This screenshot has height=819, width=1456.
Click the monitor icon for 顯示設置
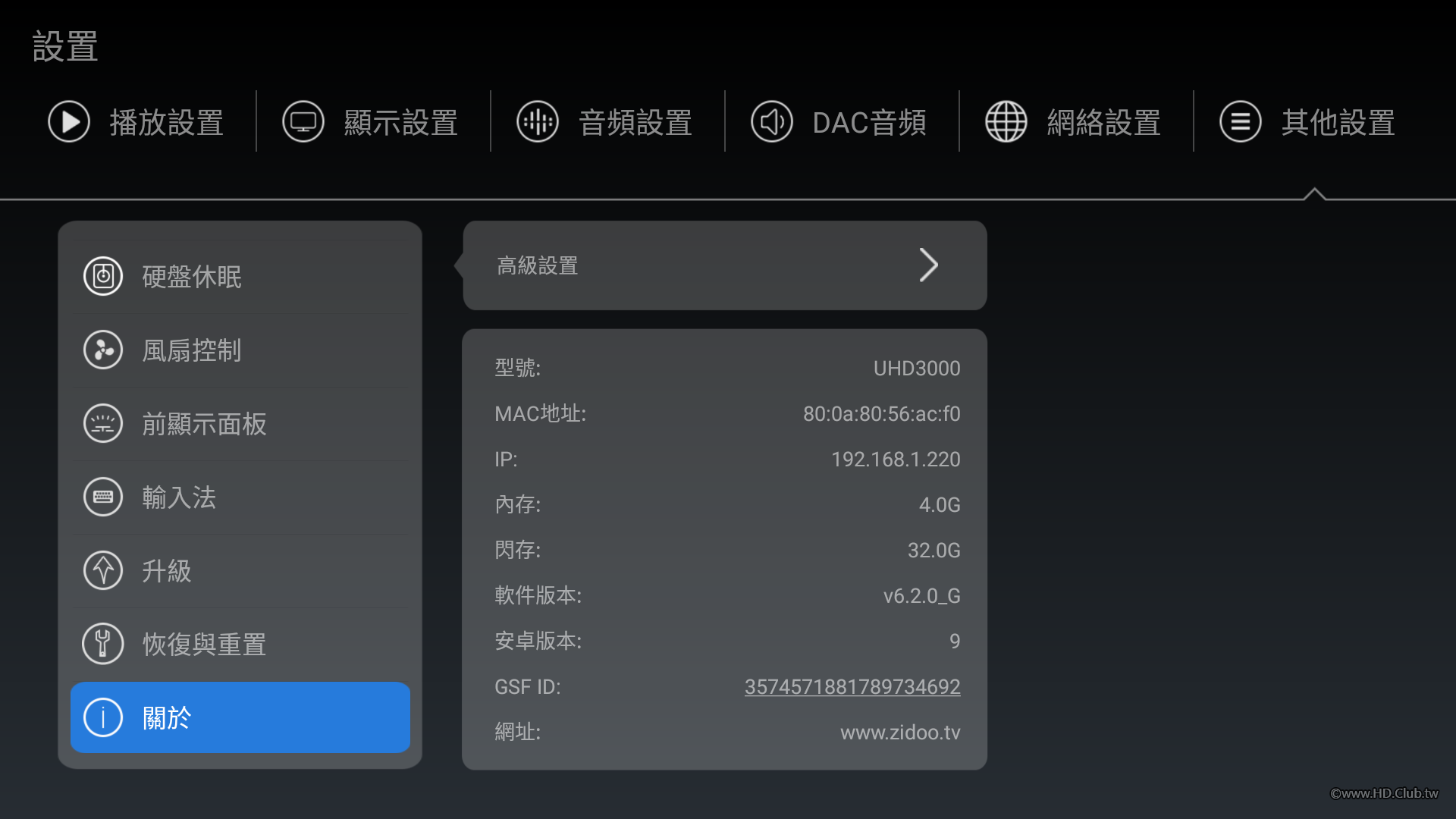pos(303,121)
